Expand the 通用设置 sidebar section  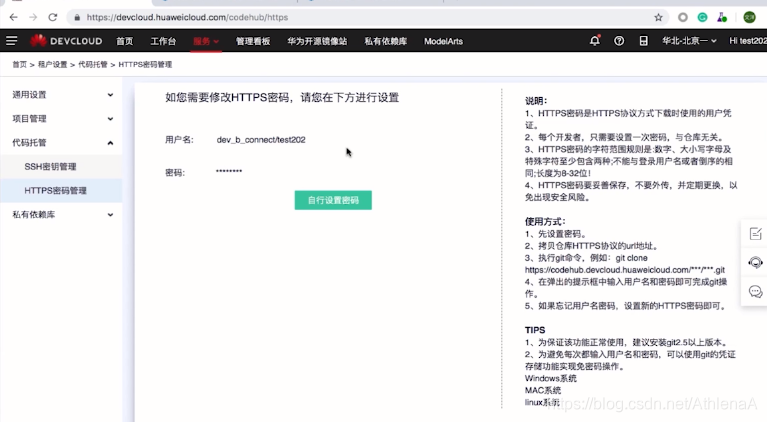tap(61, 94)
